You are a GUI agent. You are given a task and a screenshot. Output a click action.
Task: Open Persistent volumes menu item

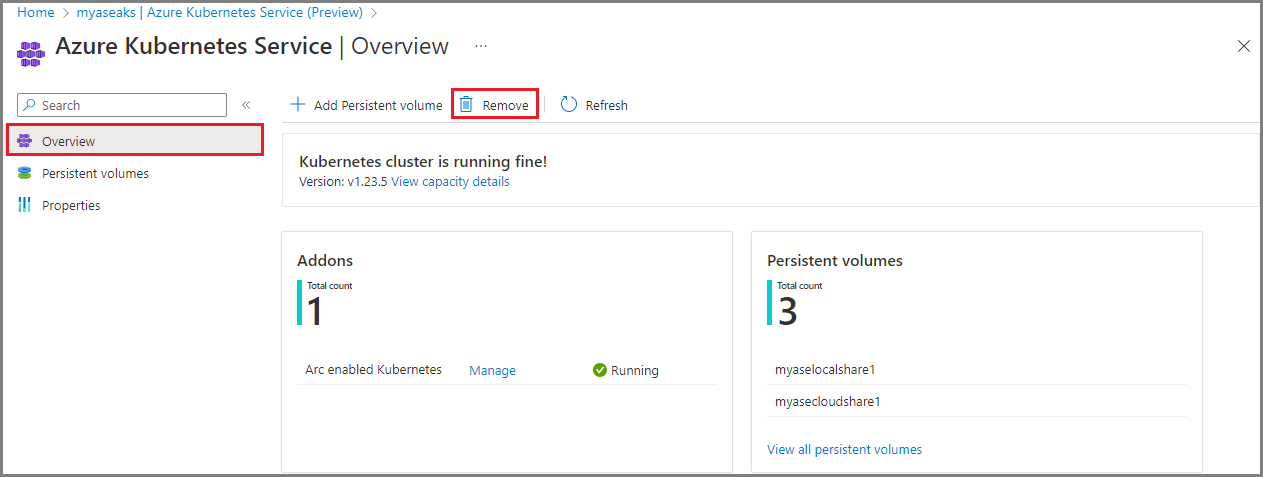click(x=95, y=173)
